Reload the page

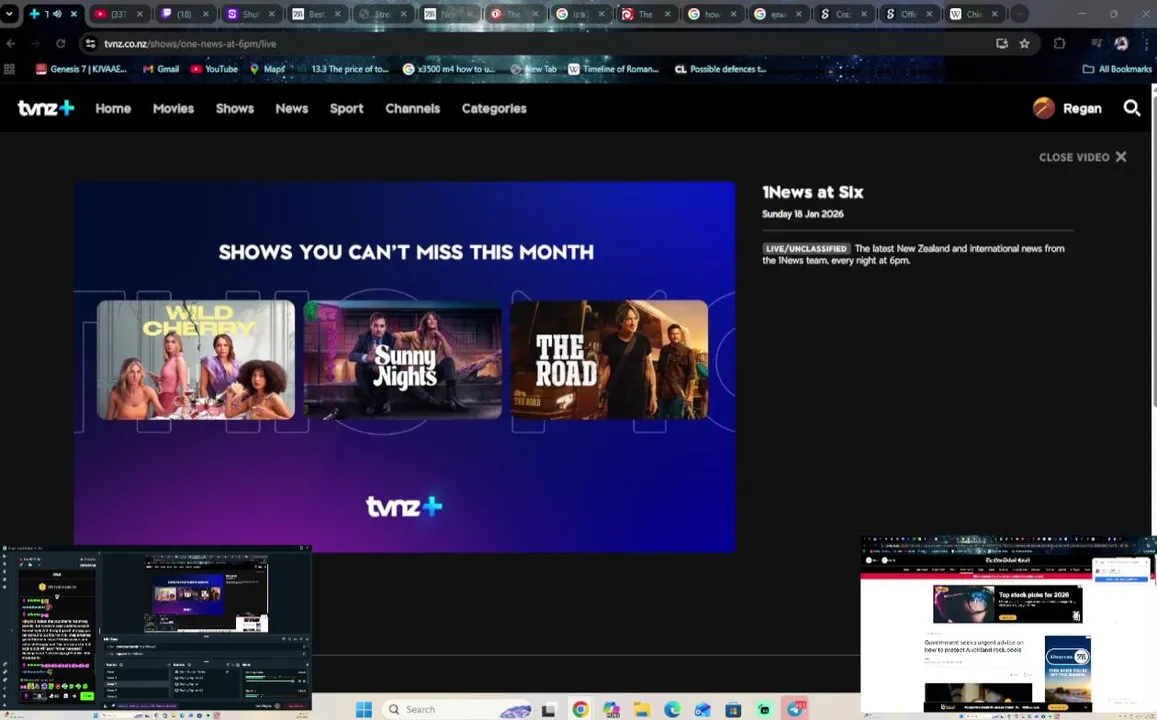(61, 44)
